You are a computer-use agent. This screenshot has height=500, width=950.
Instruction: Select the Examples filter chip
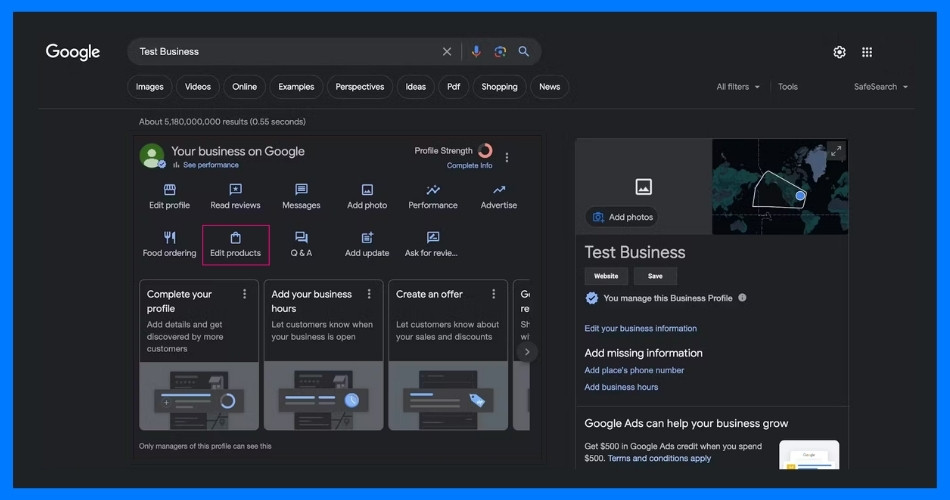point(296,87)
